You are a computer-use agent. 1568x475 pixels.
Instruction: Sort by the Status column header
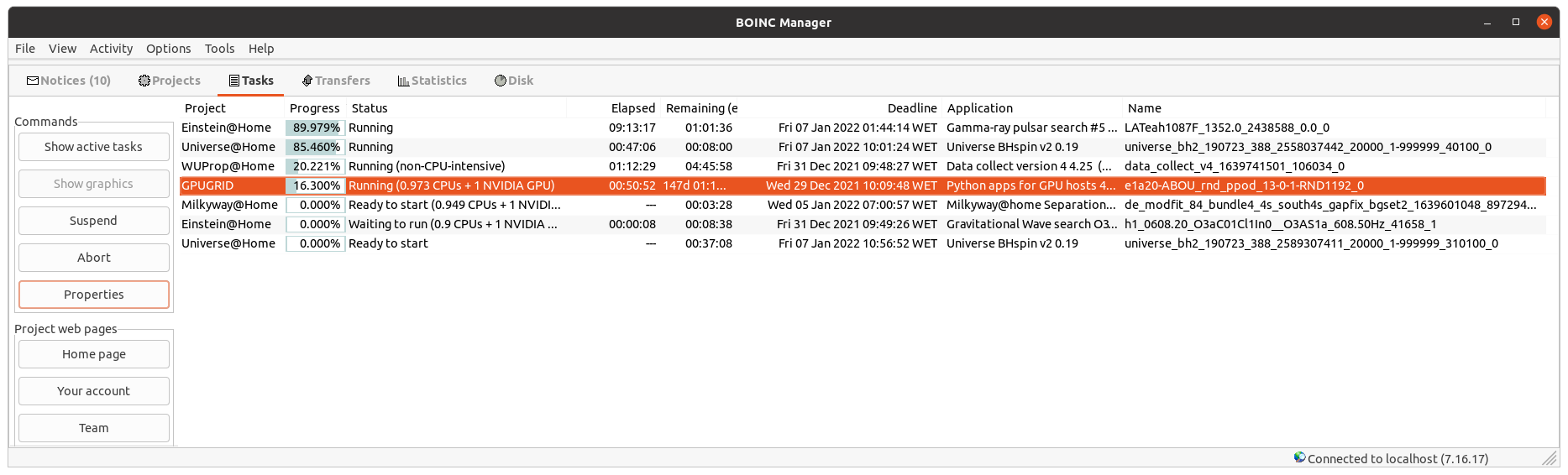(x=456, y=108)
